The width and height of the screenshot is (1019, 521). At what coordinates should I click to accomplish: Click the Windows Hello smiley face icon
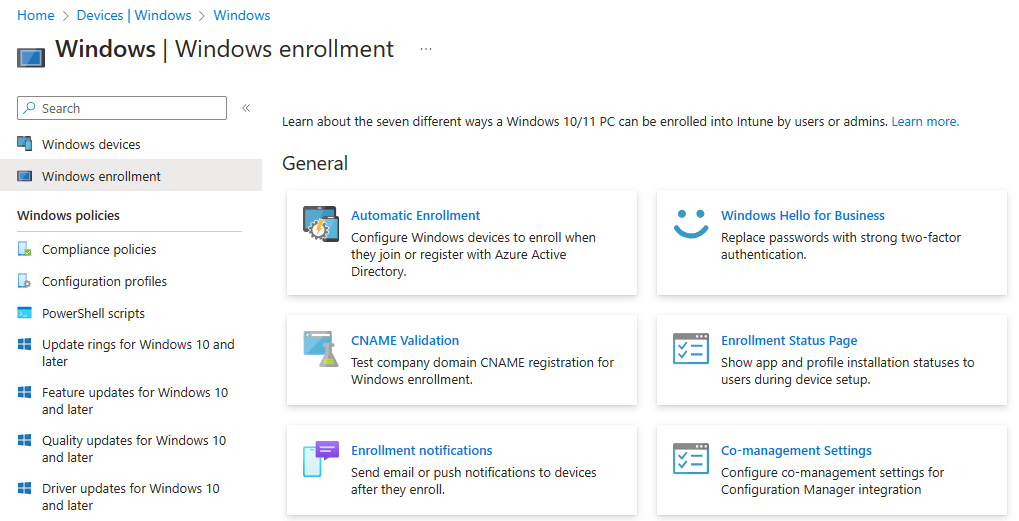tap(690, 224)
